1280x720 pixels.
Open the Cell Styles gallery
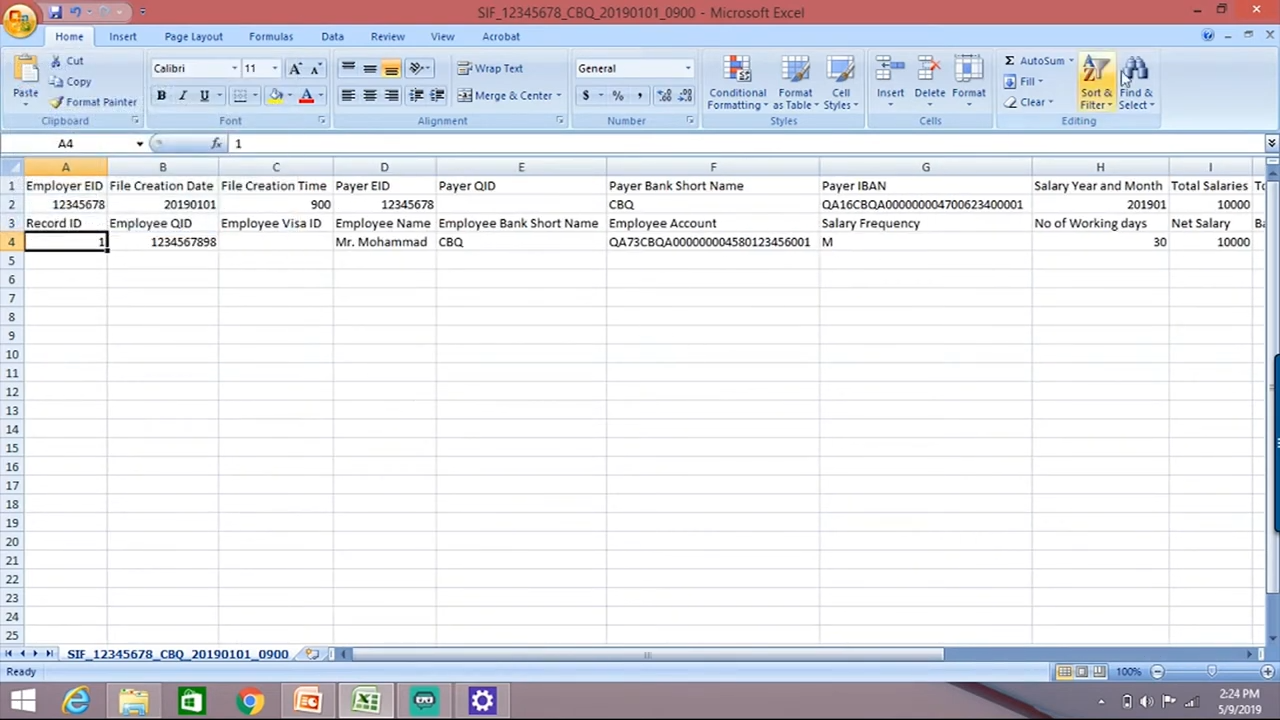841,82
